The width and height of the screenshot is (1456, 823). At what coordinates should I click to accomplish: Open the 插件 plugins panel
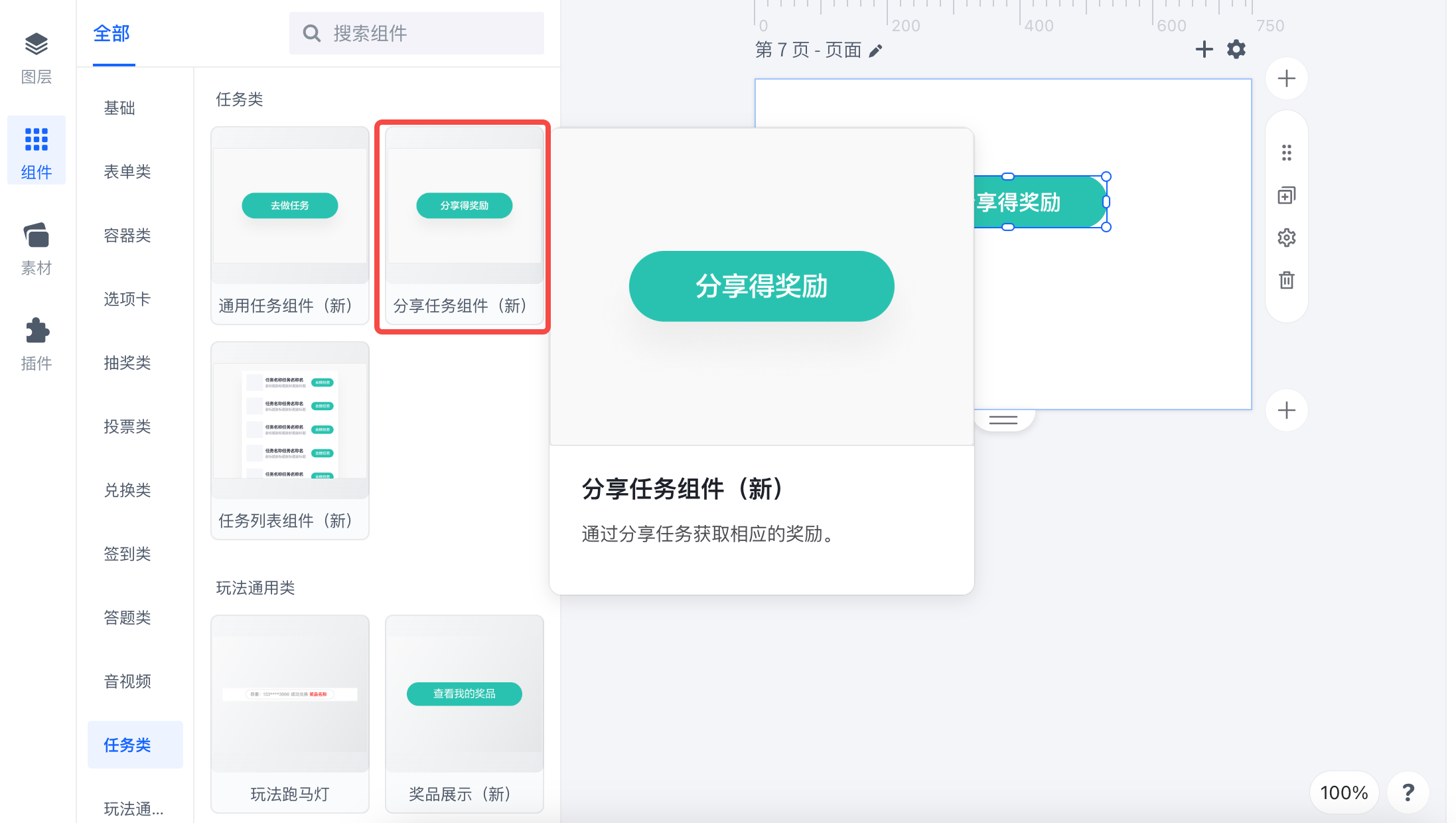coord(36,344)
